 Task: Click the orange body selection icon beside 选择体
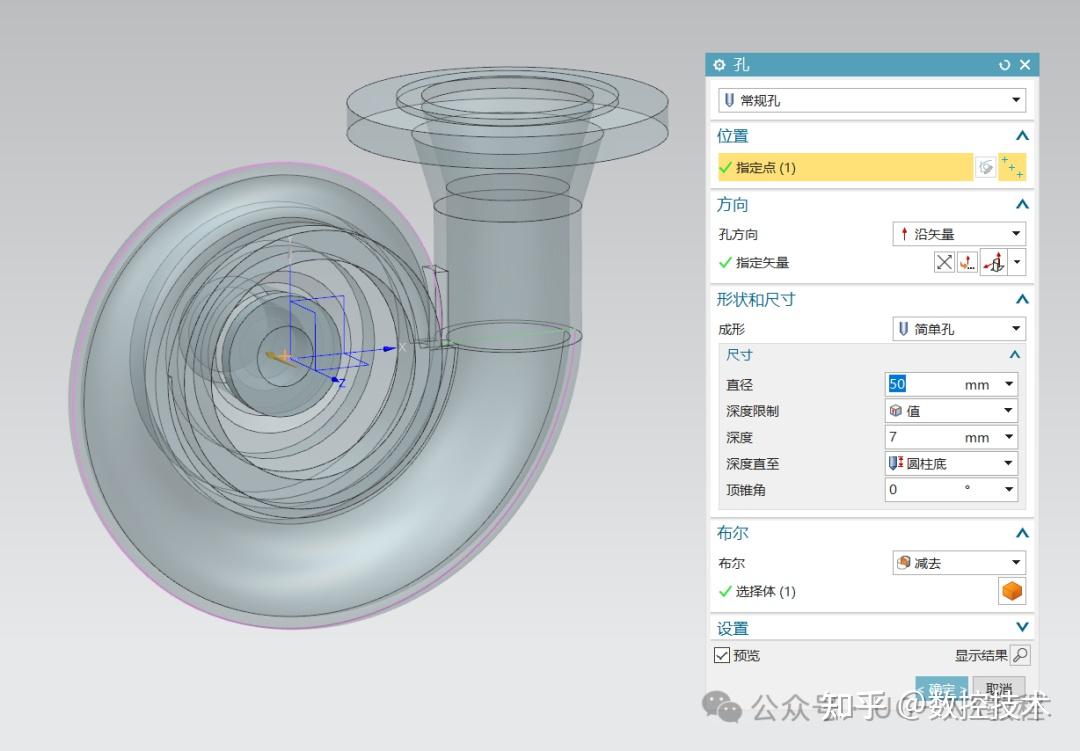[1012, 590]
